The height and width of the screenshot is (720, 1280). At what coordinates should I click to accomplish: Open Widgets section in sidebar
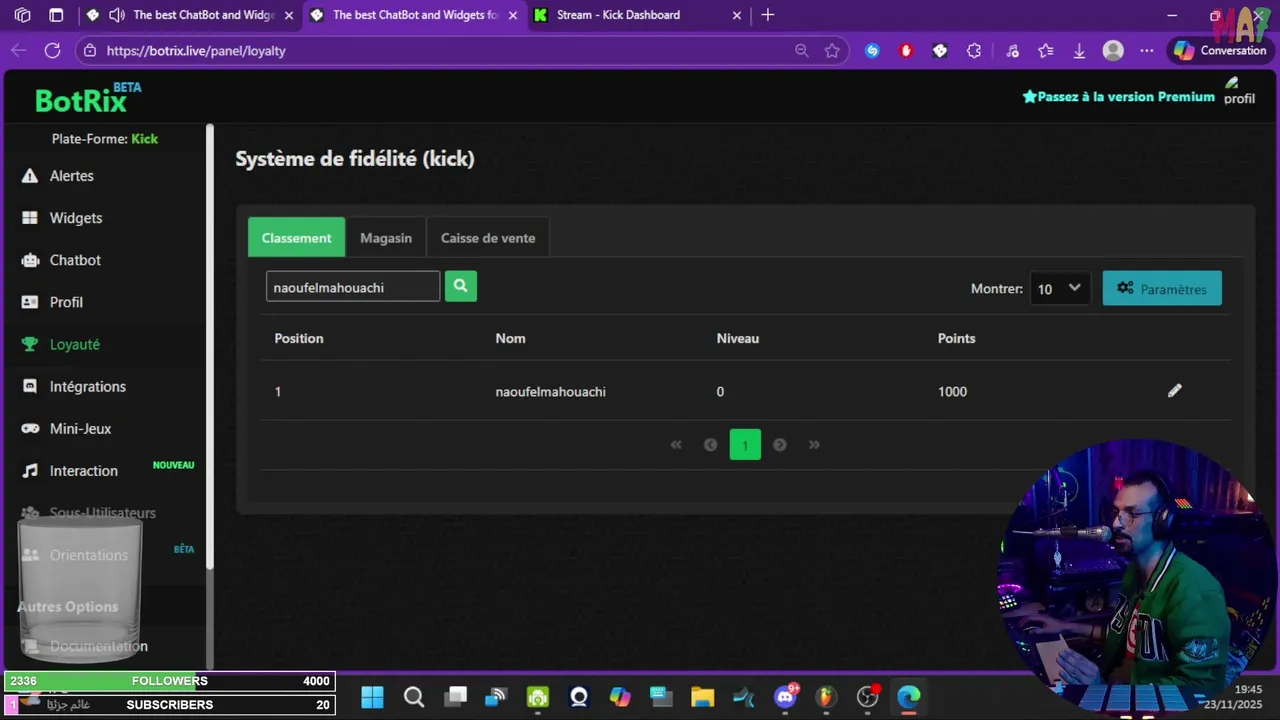tap(62, 218)
